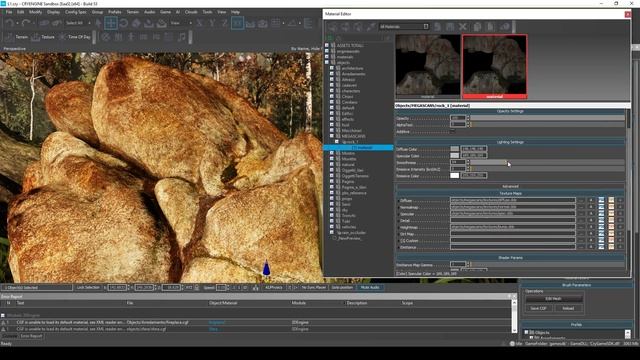This screenshot has height=360, width=640.
Task: Click the music note audio icon
Action: tap(182, 37)
